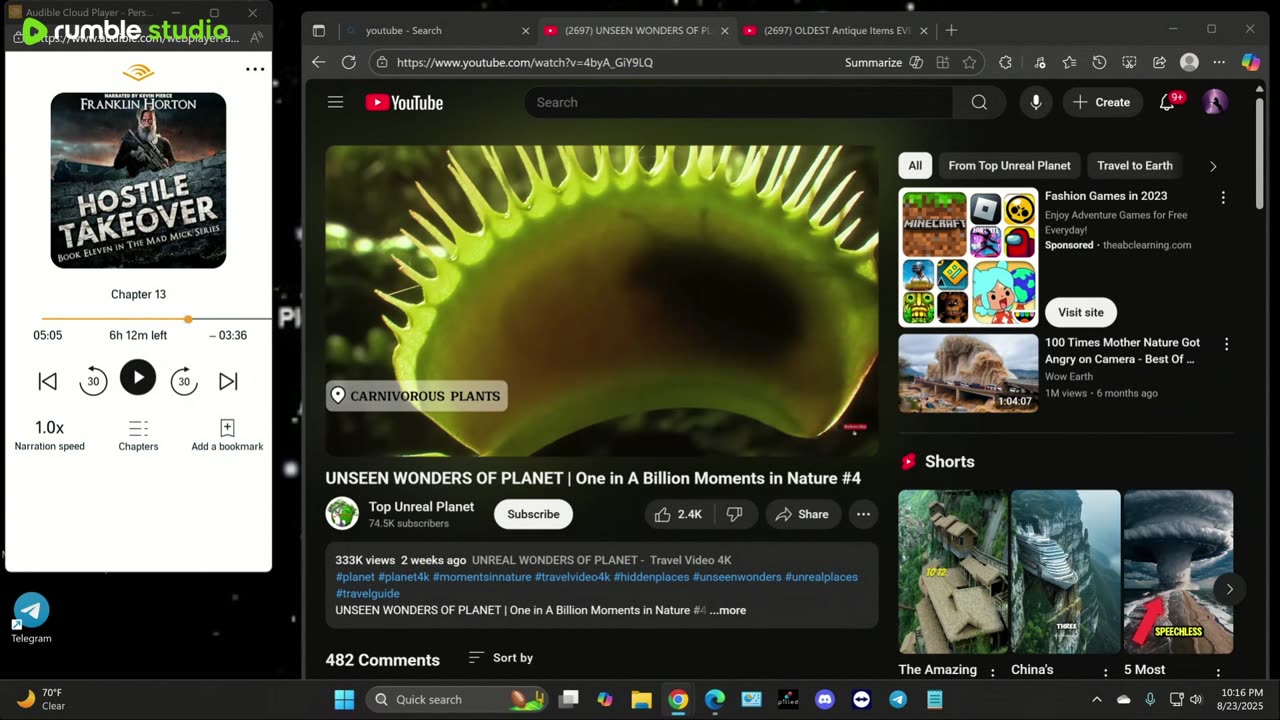Subscribe to Top Unreal Planet
This screenshot has width=1280, height=720.
[x=533, y=514]
